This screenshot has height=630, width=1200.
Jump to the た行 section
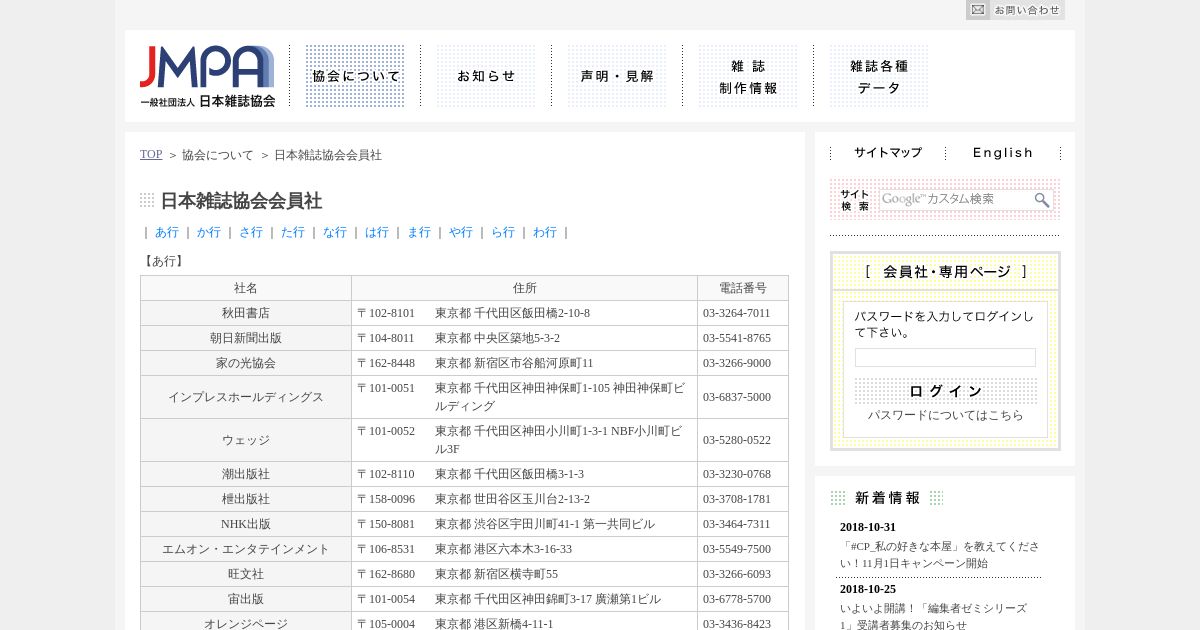point(293,232)
